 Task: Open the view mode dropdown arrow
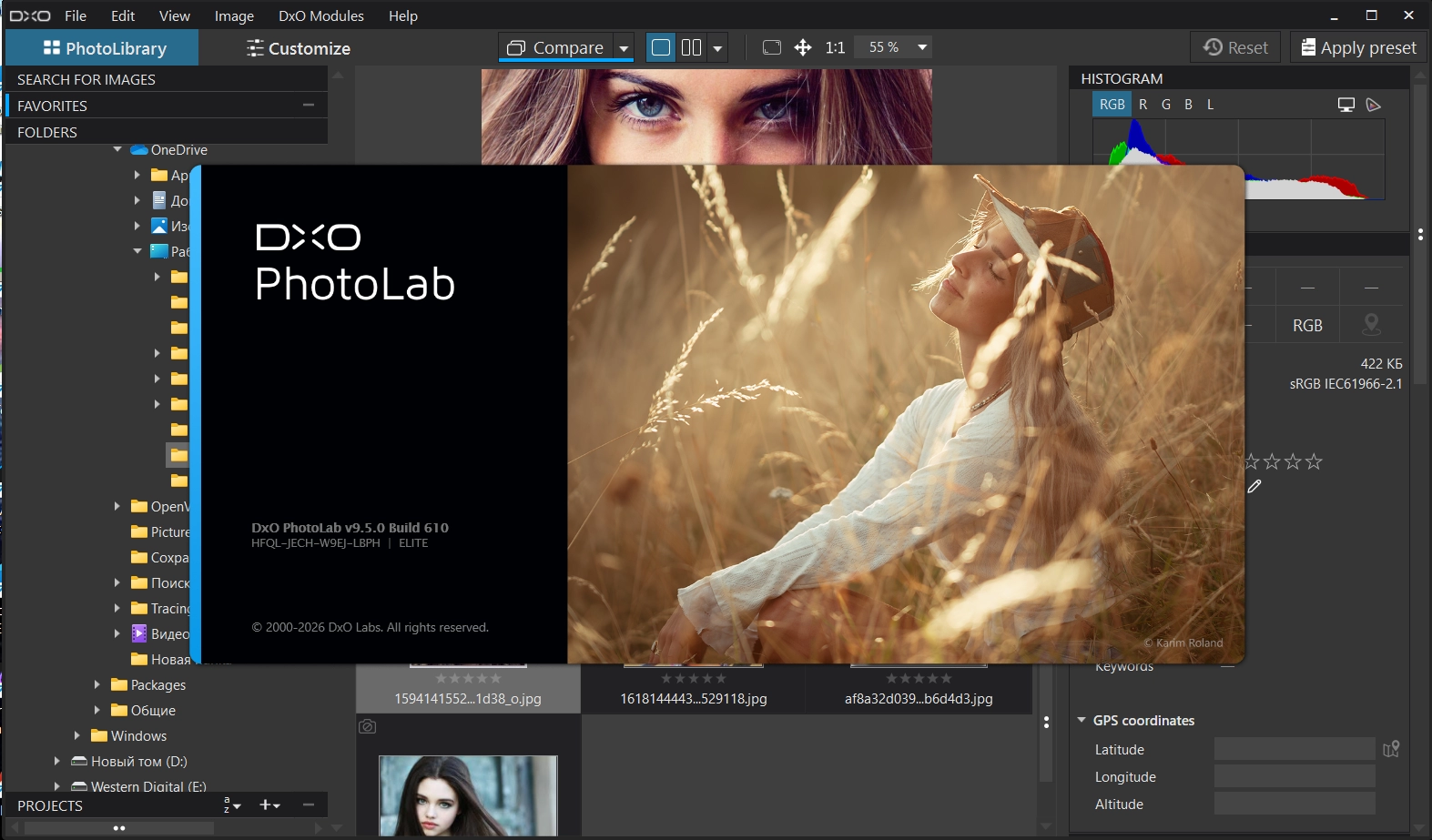tap(717, 47)
